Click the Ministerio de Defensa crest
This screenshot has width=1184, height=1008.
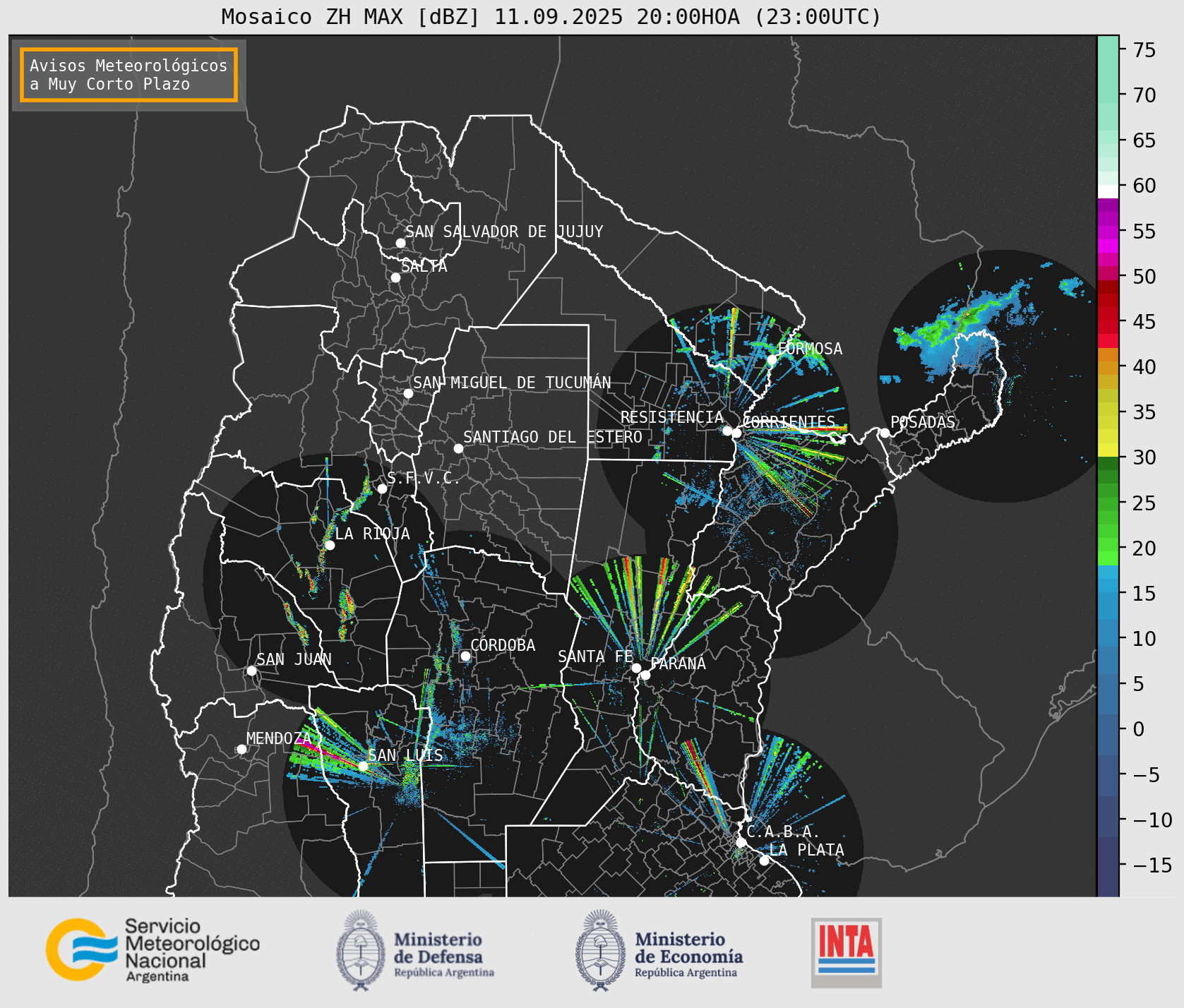pos(361,950)
